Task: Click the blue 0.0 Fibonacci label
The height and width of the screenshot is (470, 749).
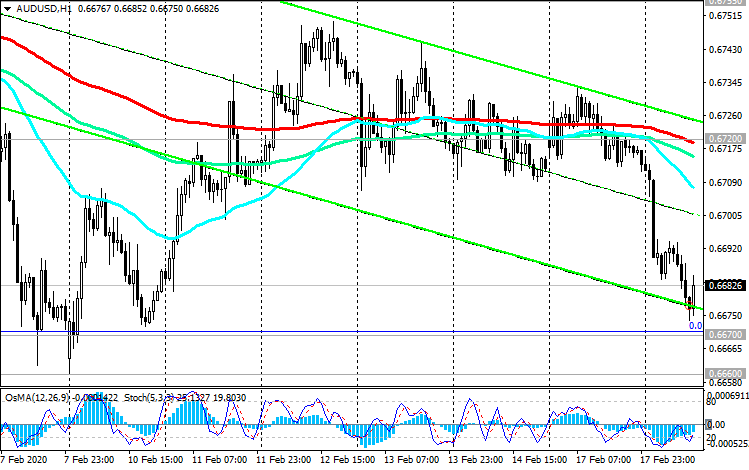Action: tap(695, 325)
